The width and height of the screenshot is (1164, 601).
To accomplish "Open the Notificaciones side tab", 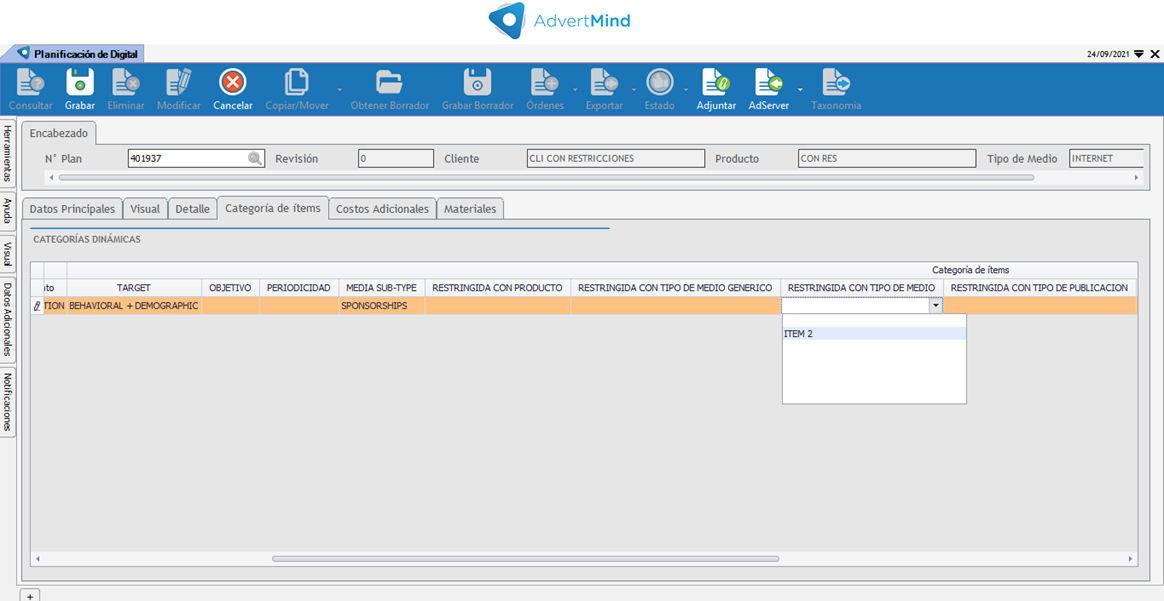I will 7,401.
